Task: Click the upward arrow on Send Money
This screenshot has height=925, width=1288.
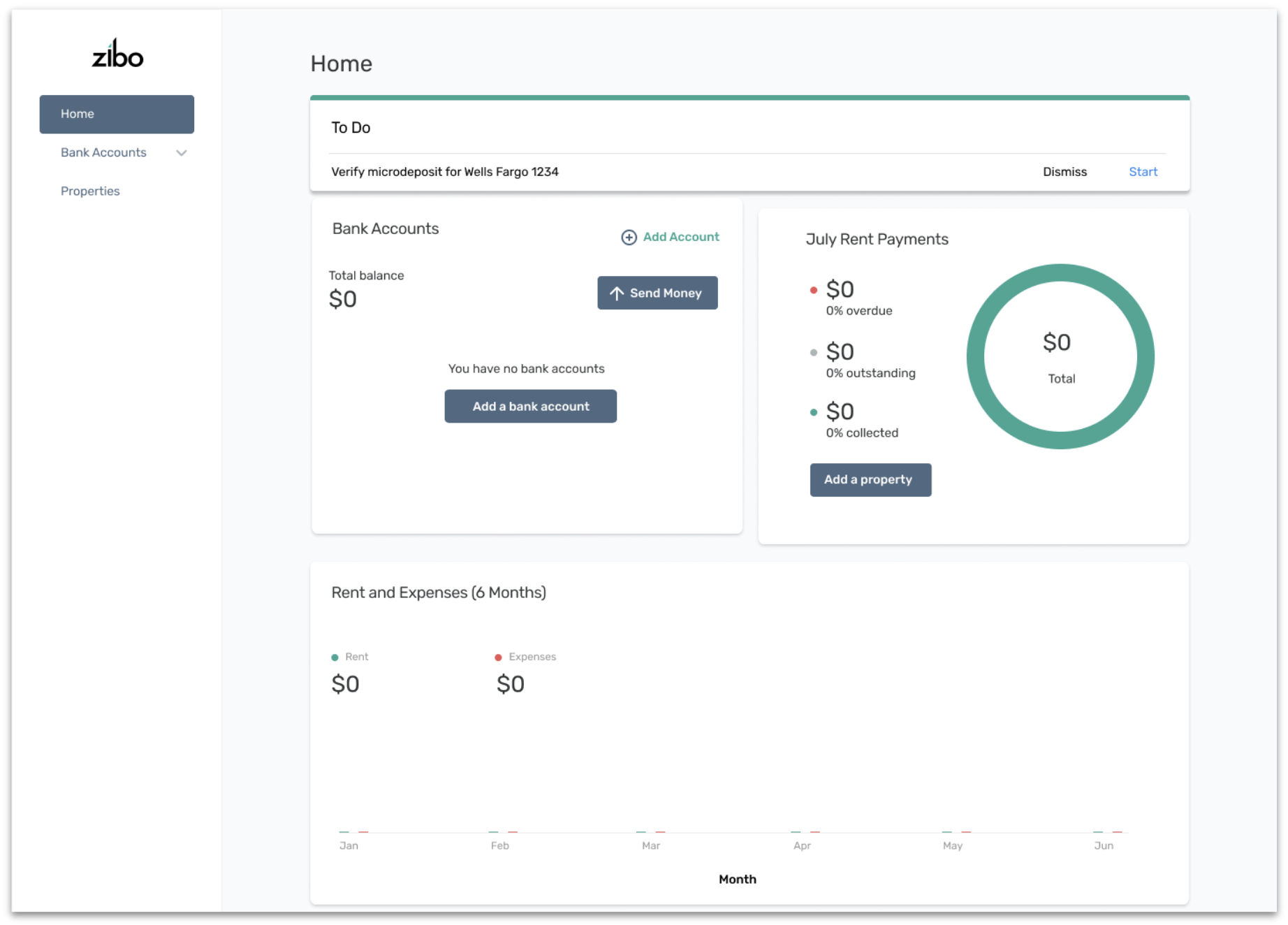Action: coord(617,293)
